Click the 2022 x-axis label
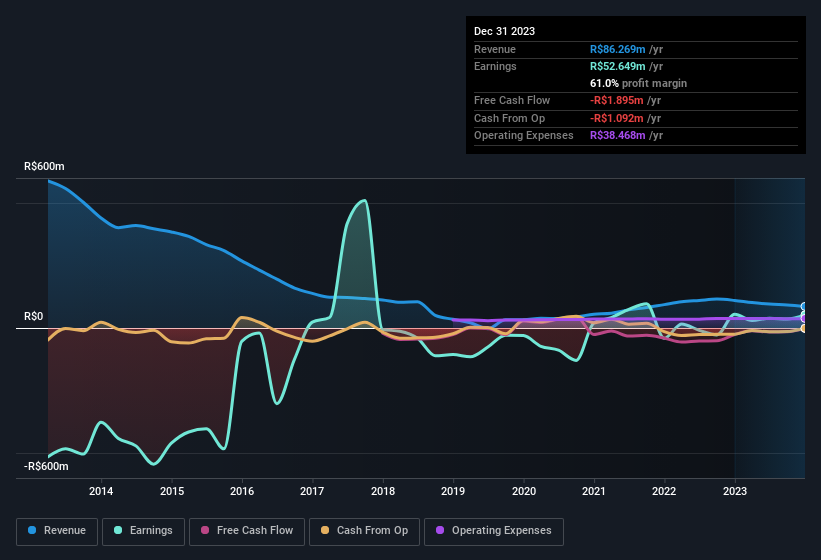Screen dimensions: 821x560 point(664,491)
